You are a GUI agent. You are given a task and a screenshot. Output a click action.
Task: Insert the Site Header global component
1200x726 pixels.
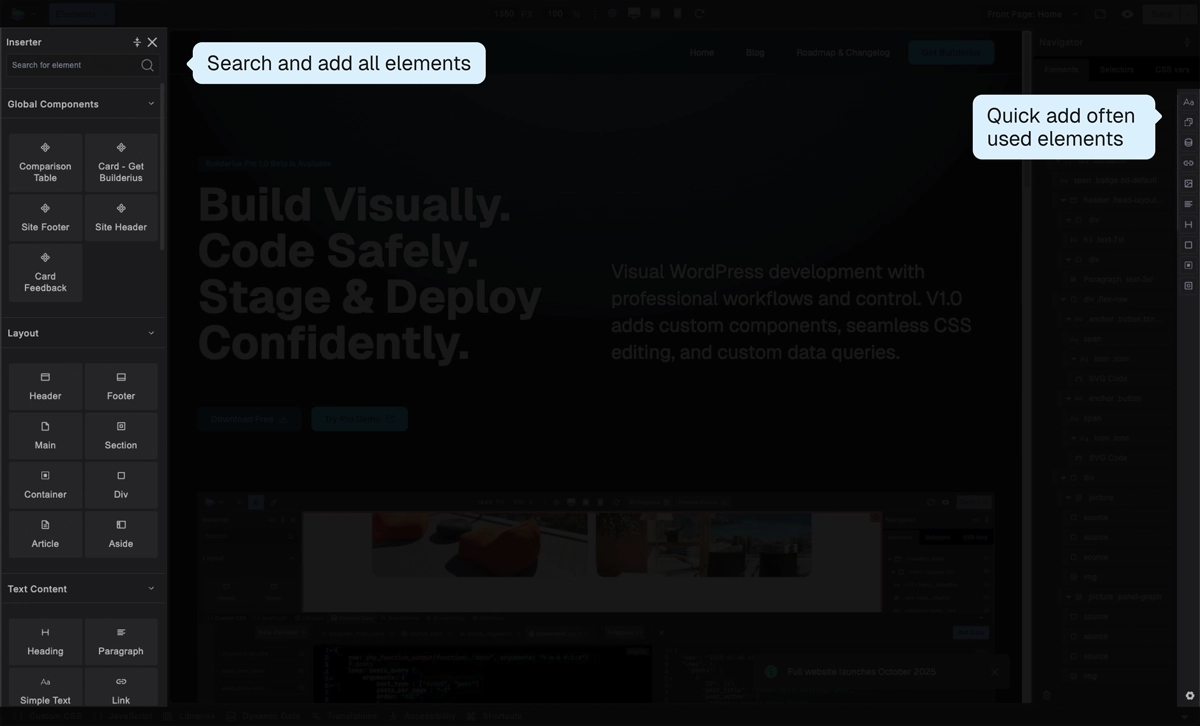(120, 217)
